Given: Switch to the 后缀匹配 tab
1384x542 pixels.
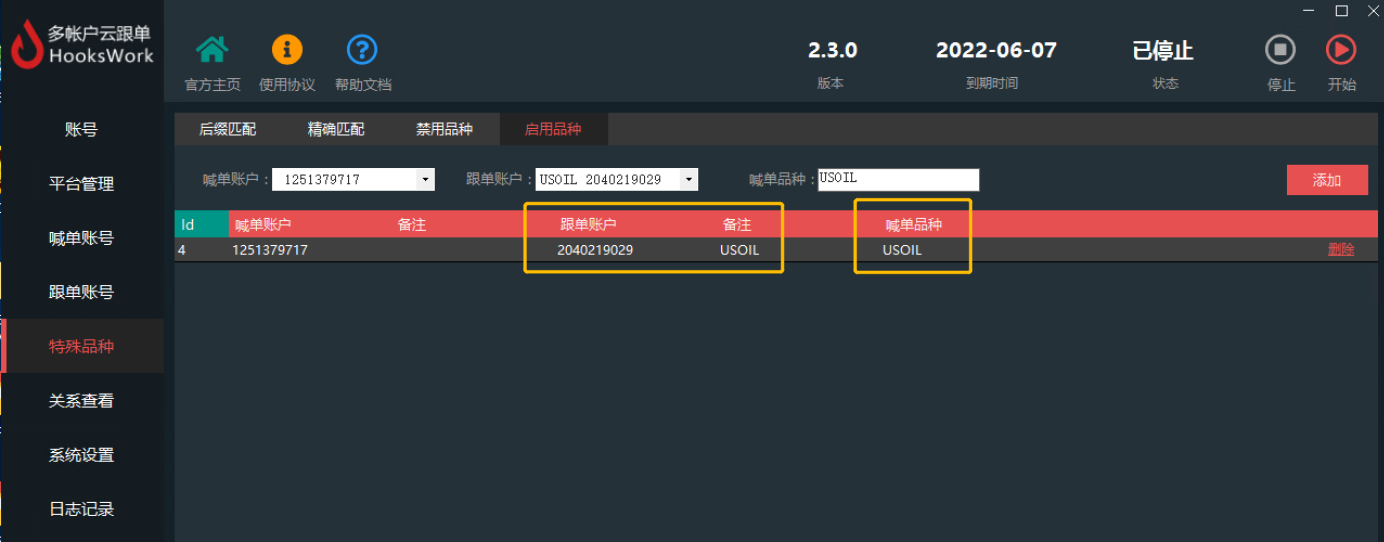Looking at the screenshot, I should pos(228,129).
